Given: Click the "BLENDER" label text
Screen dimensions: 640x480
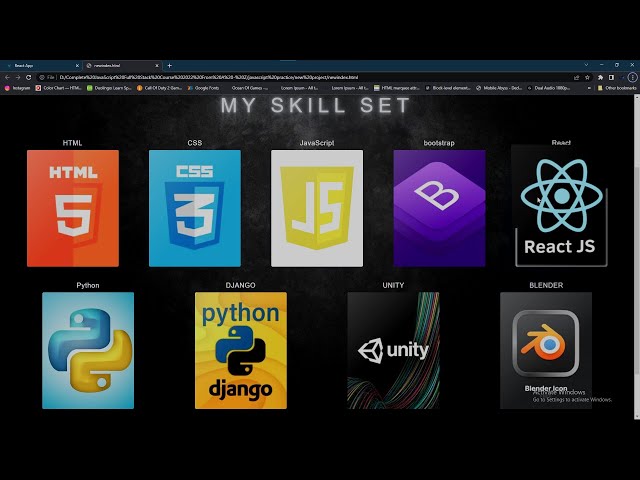Looking at the screenshot, I should click(546, 285).
